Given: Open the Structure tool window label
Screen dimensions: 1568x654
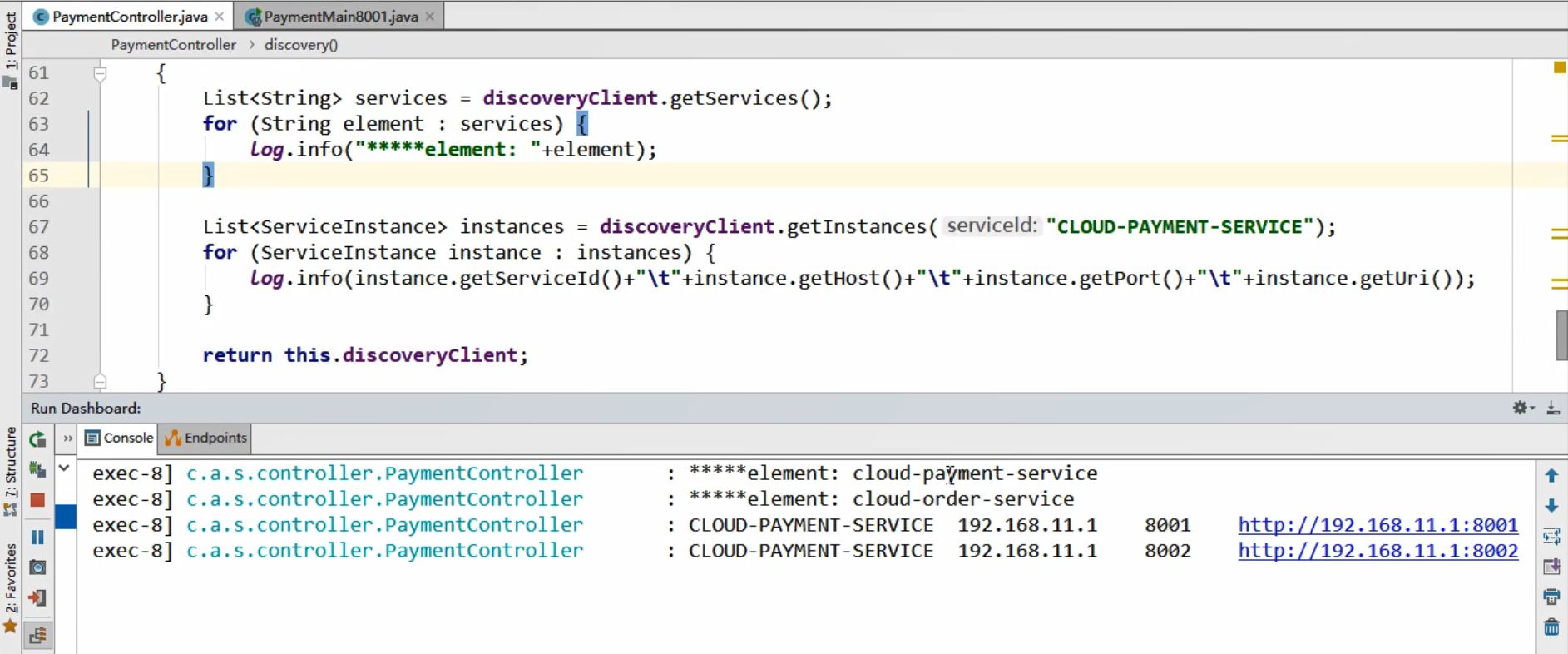Looking at the screenshot, I should (x=11, y=462).
